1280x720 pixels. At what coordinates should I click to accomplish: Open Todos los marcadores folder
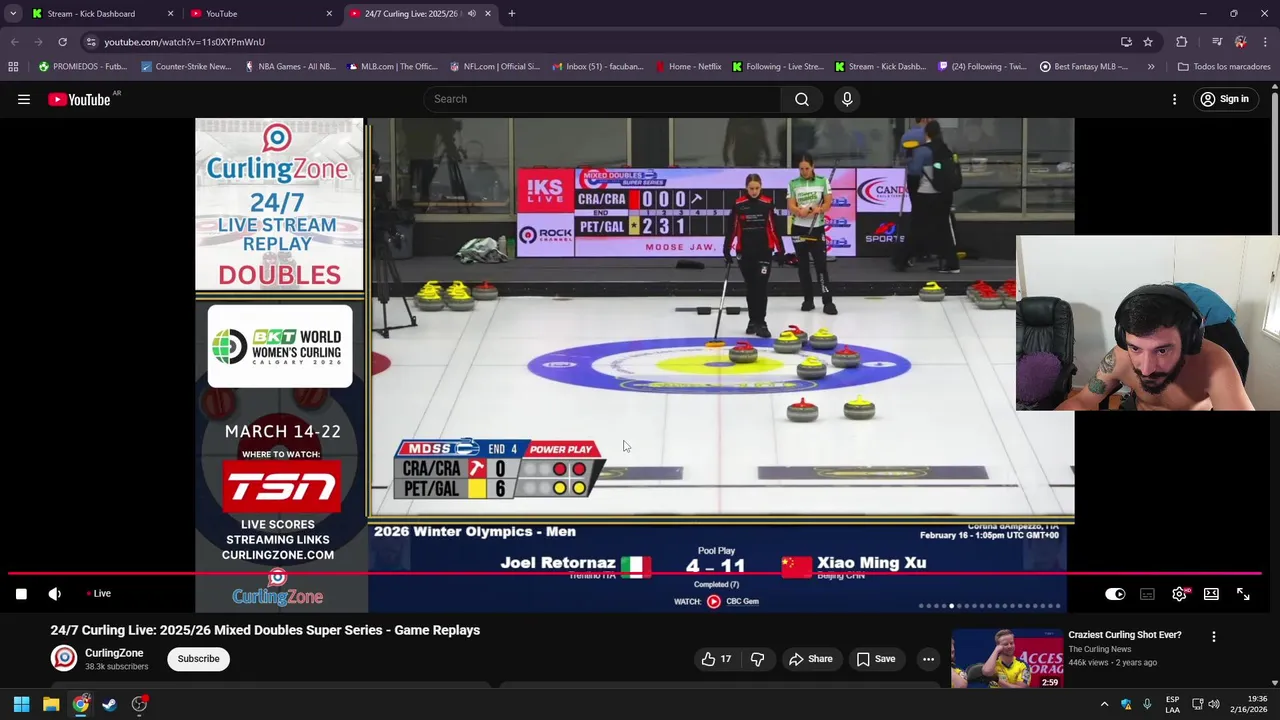pyautogui.click(x=1224, y=67)
